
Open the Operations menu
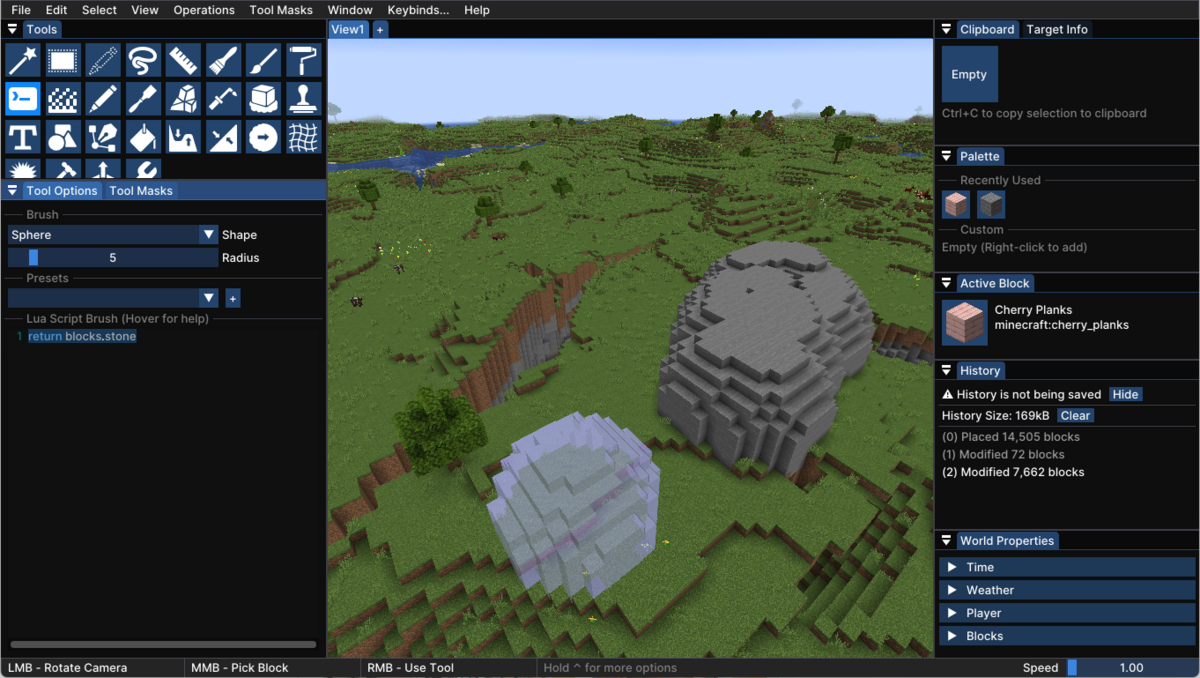coord(204,10)
